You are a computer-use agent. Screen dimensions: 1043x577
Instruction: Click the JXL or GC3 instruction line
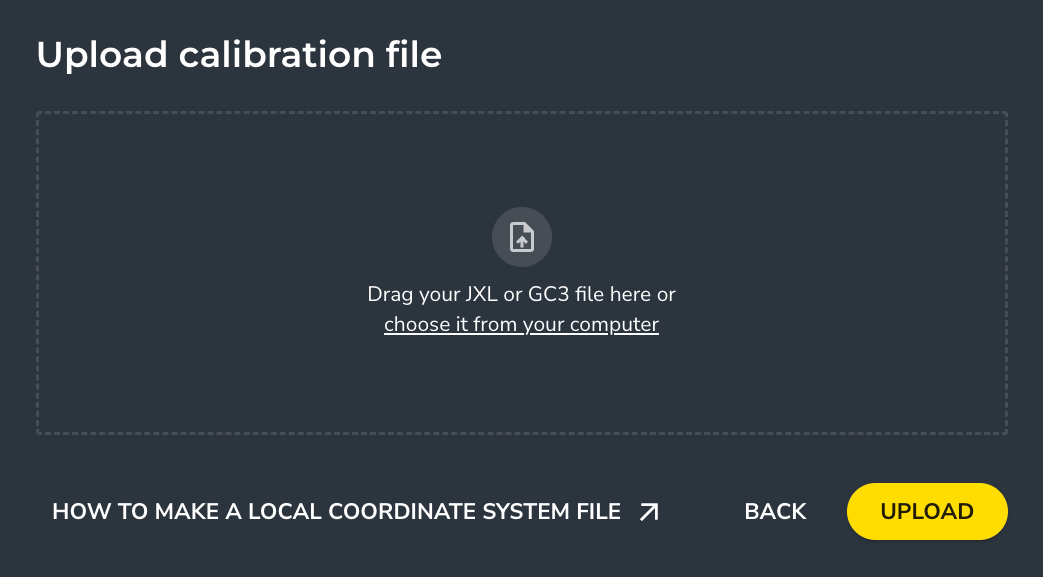[x=521, y=294]
